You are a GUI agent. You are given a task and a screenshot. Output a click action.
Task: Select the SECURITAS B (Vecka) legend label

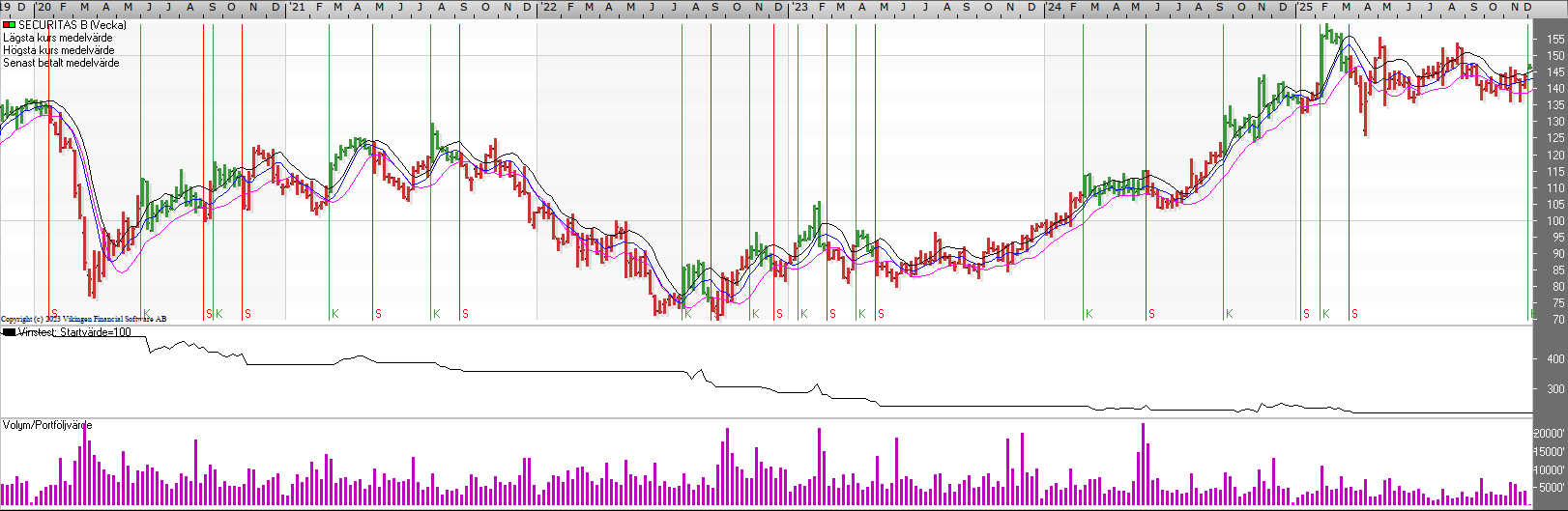pos(72,25)
